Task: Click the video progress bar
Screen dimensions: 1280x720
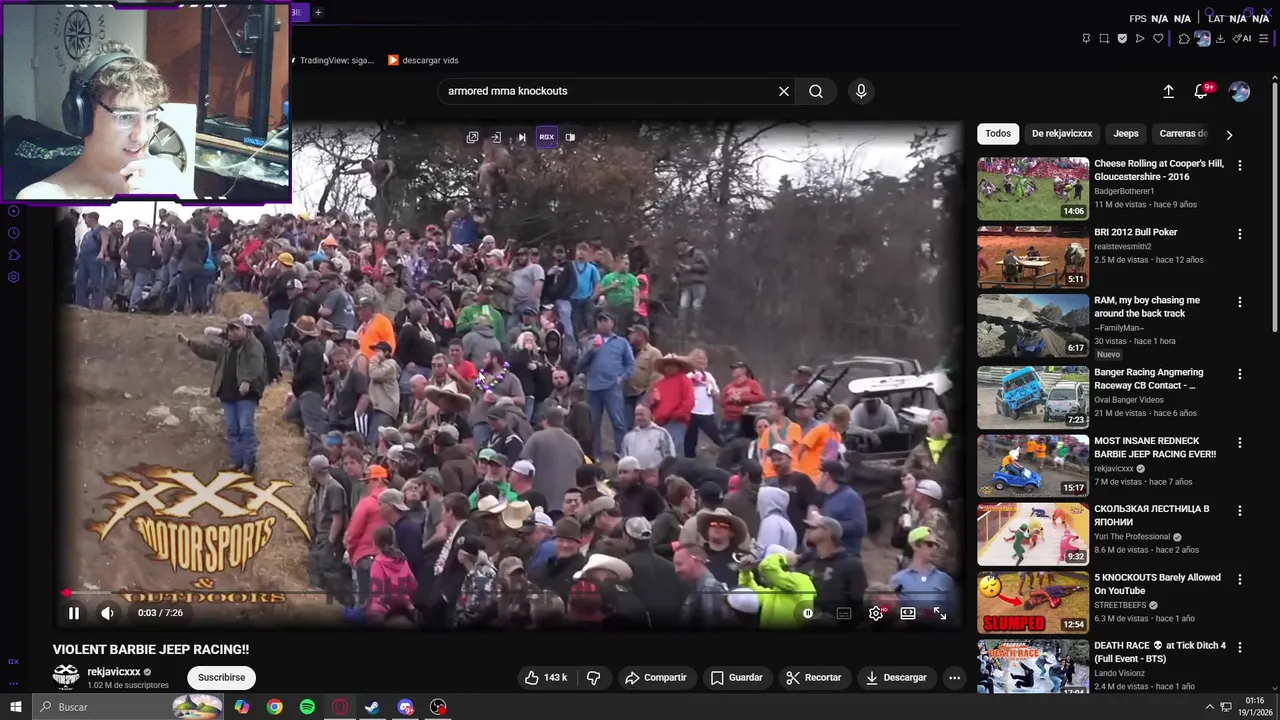Action: (x=508, y=592)
